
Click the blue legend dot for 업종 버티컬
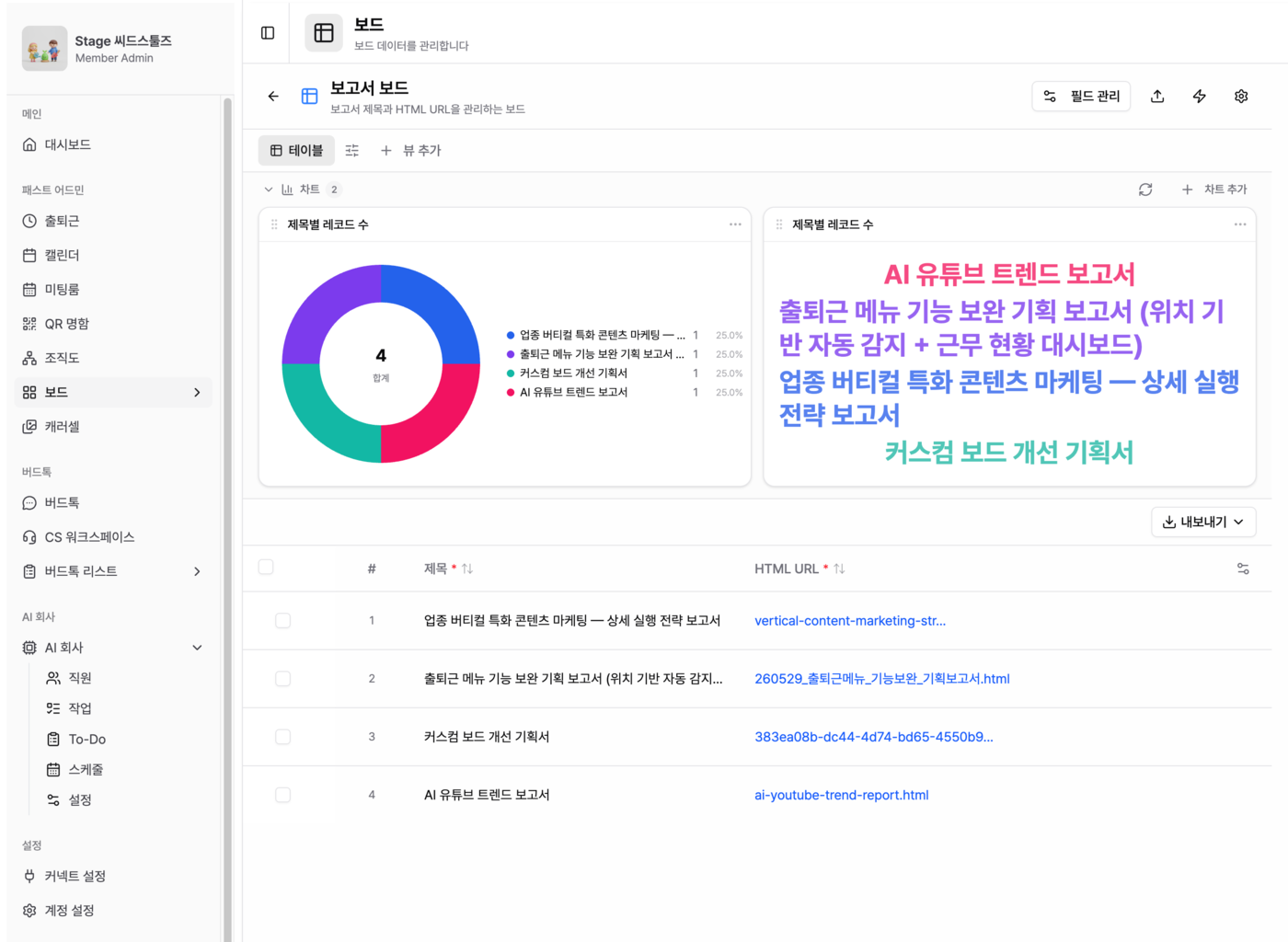tap(511, 335)
